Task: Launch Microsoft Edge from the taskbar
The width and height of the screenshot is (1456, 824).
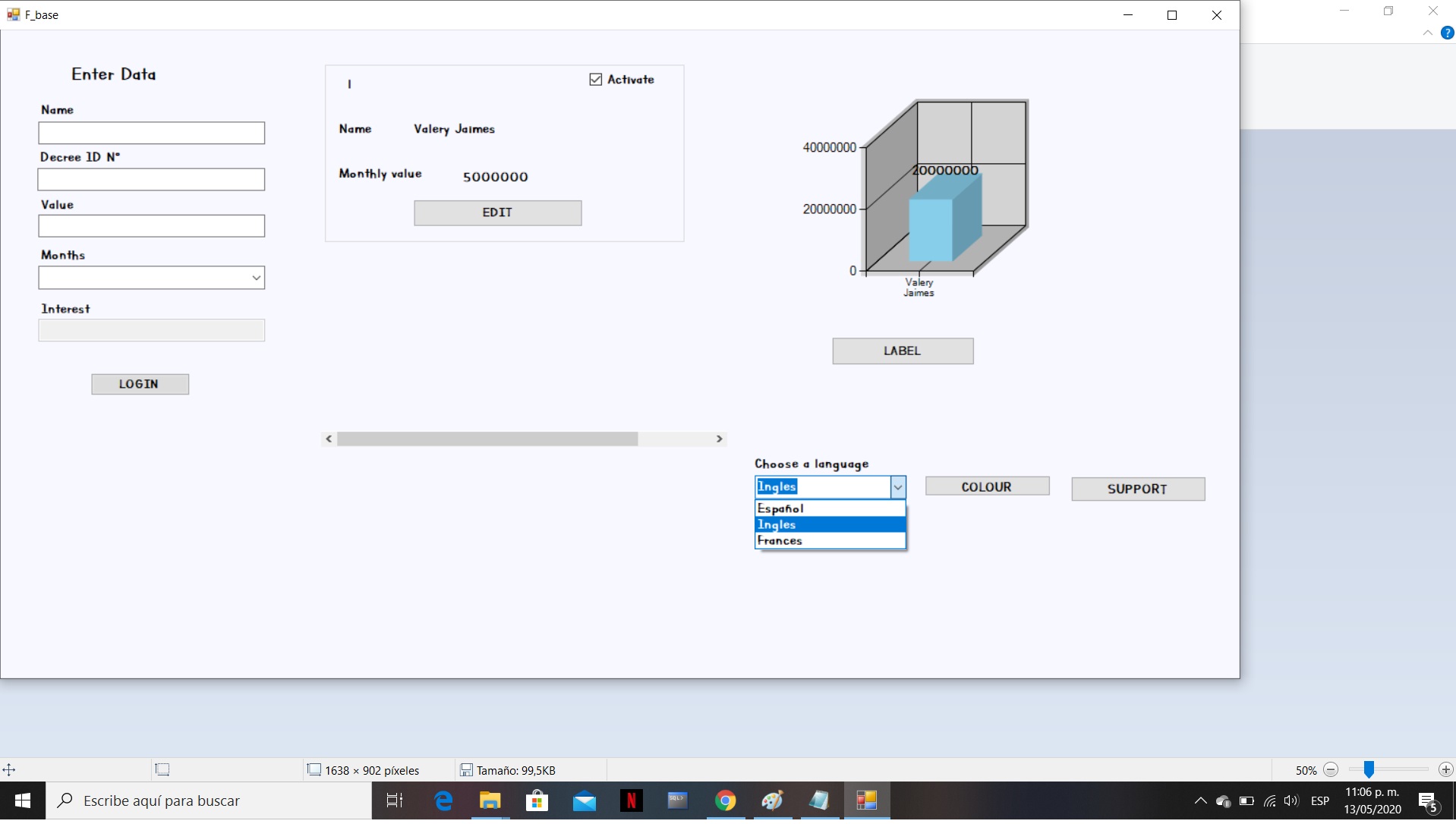Action: 443,800
